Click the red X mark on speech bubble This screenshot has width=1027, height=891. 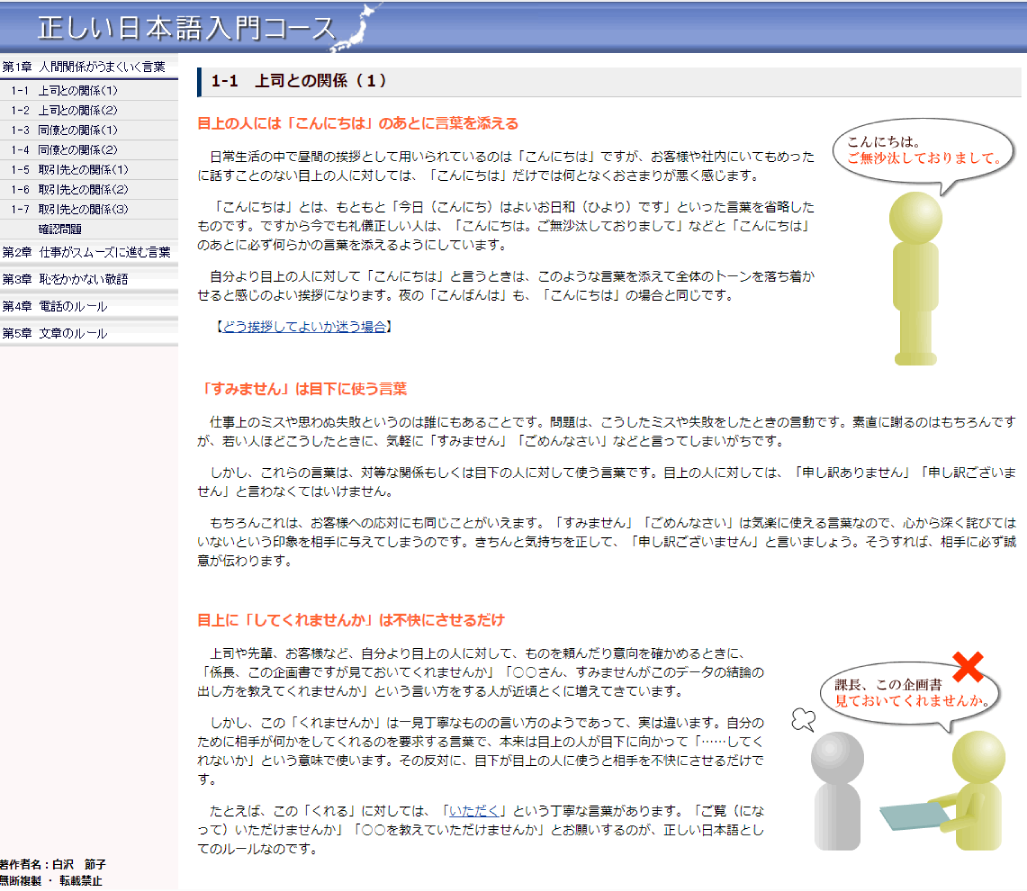(967, 666)
